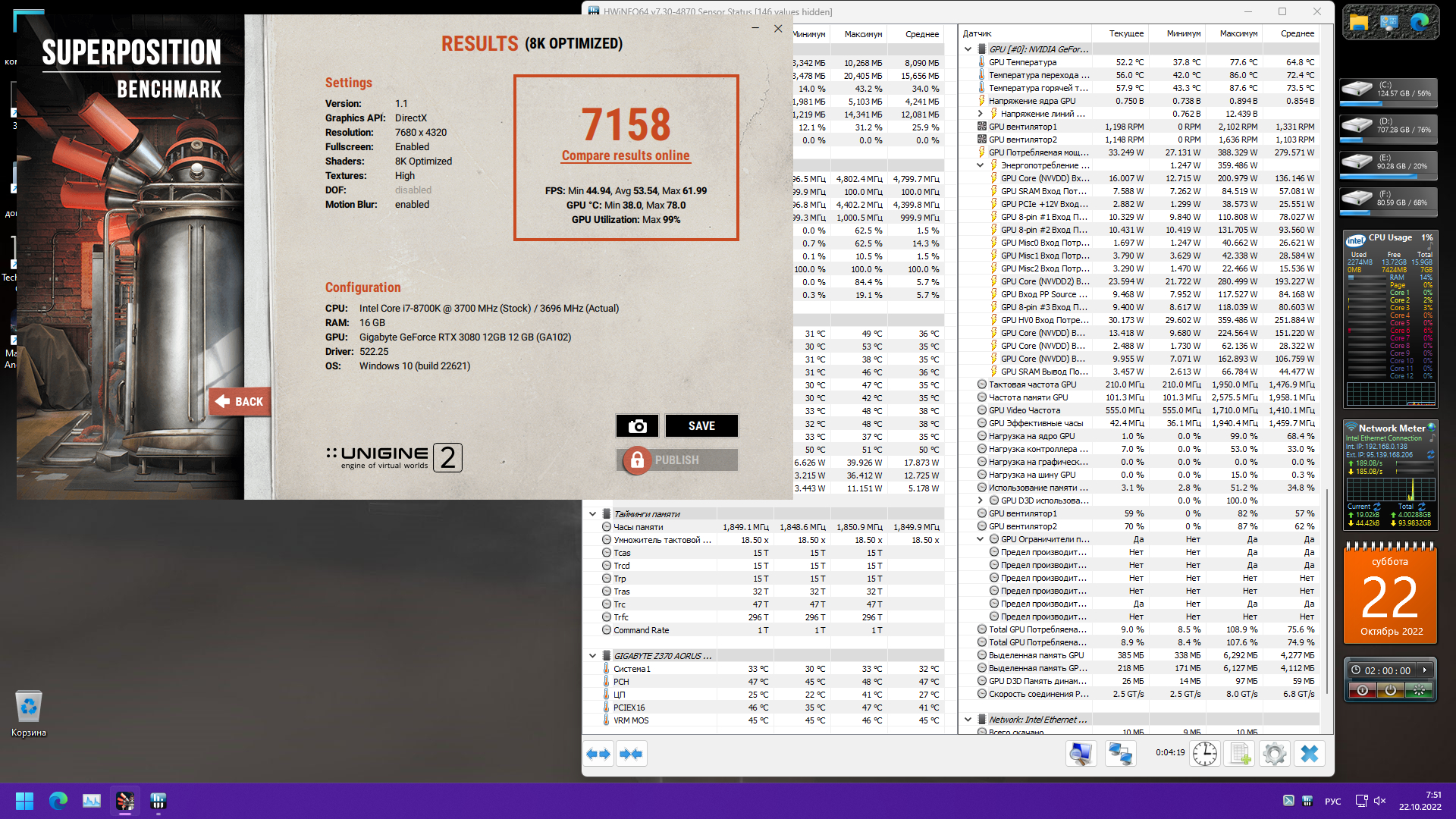Click the HWiNFO expand columns arrows icon
1456x819 pixels.
pos(598,754)
